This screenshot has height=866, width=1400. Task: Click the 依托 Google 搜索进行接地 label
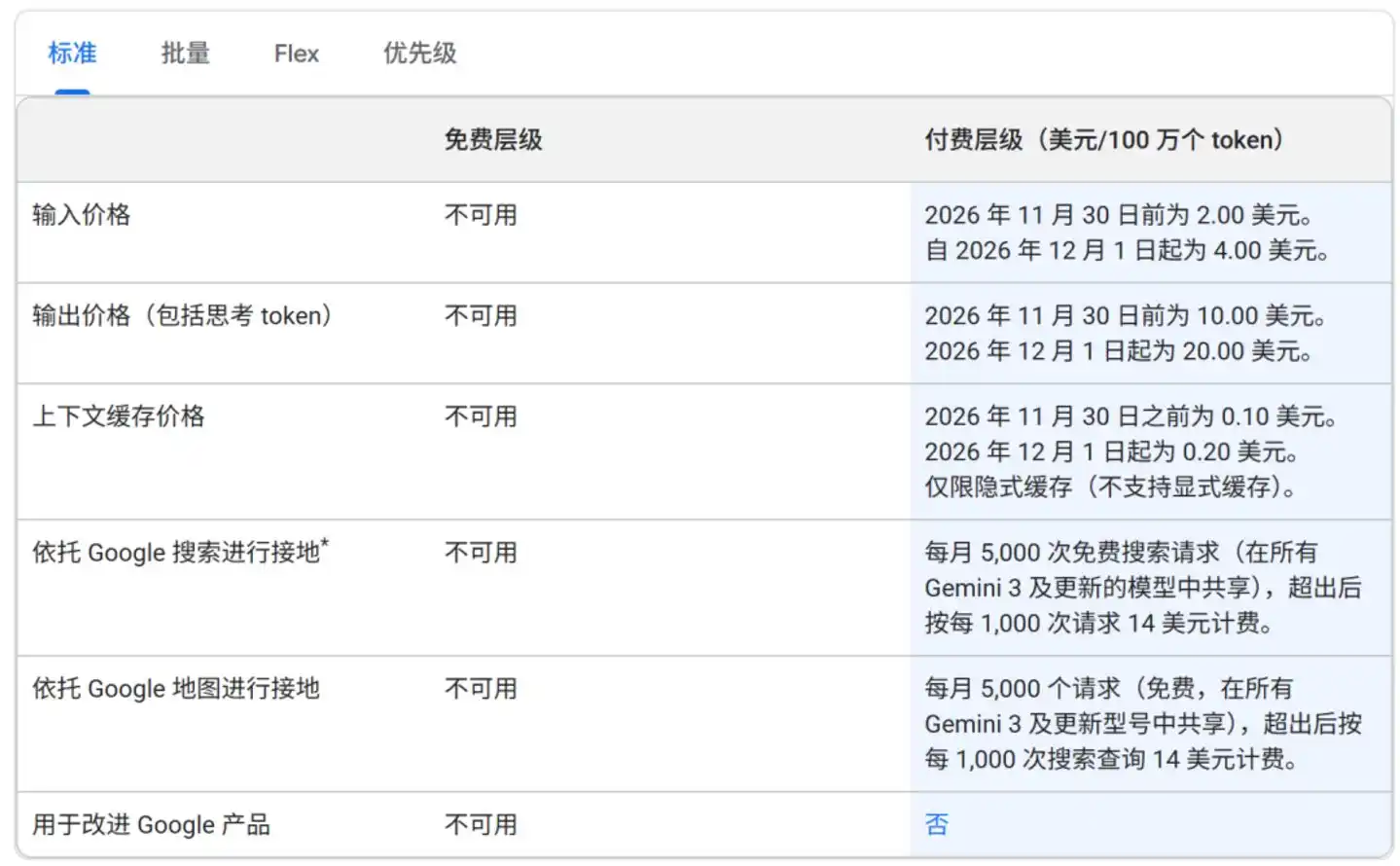(181, 552)
